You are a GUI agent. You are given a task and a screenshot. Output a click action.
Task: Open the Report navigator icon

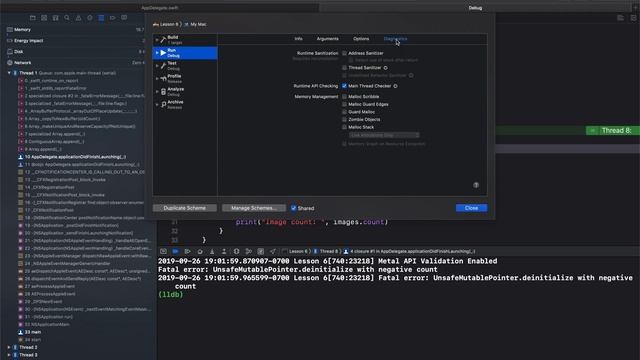coord(124,18)
